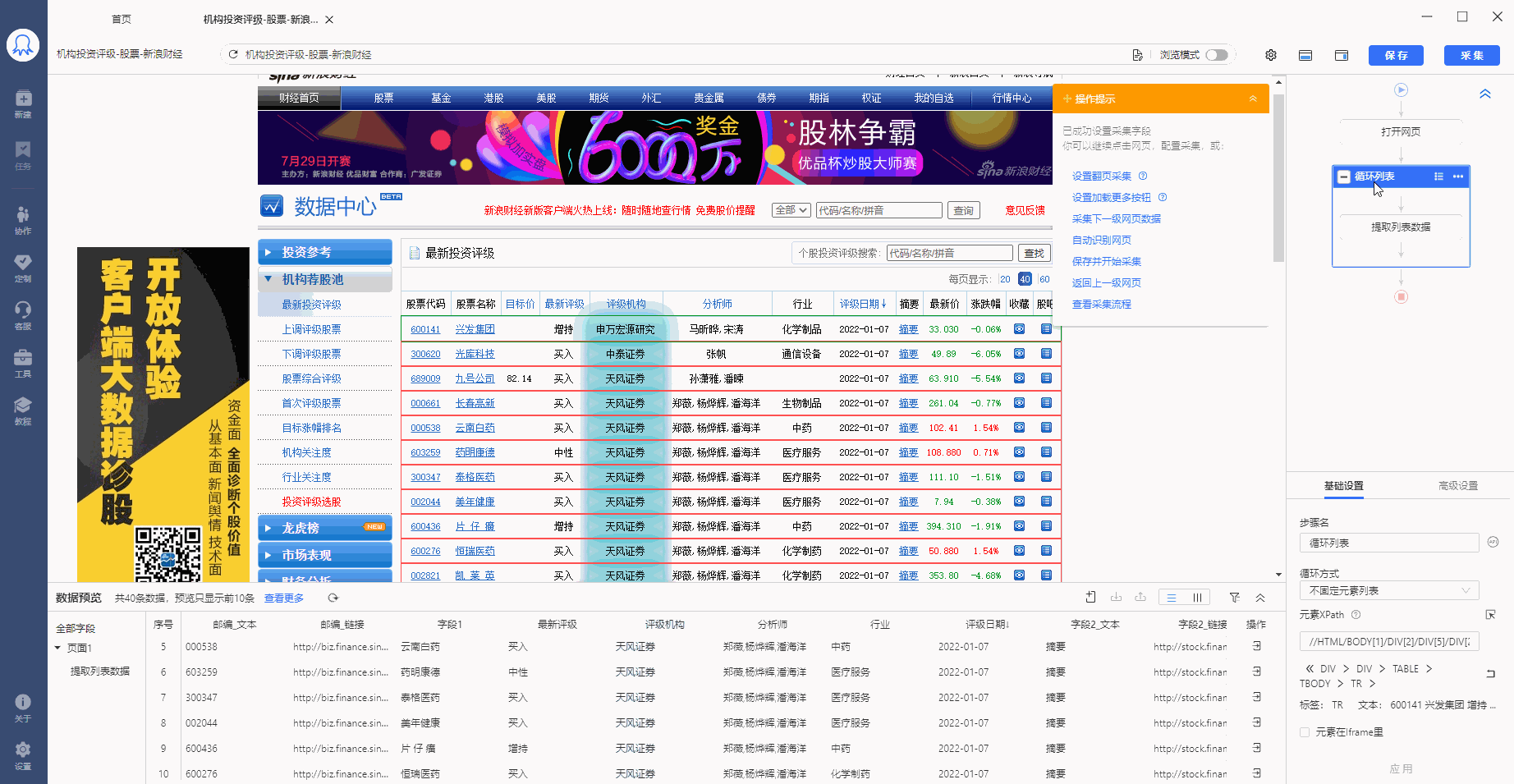Viewport: 1514px width, 784px height.
Task: Click the element picker icon beside 元素XPath
Action: [1491, 614]
